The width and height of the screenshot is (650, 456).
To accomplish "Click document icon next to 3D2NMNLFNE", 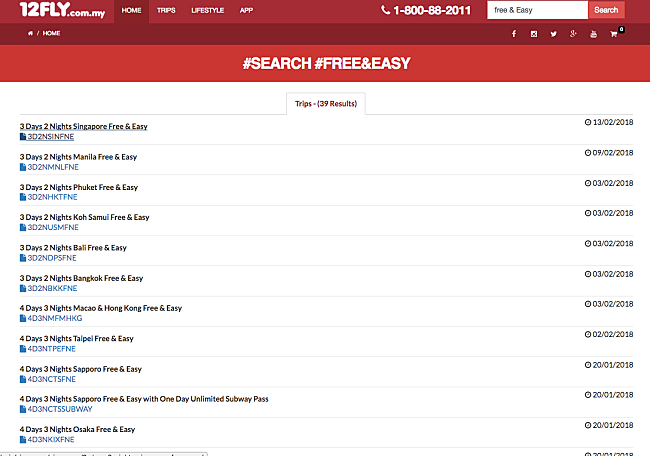I will tap(23, 167).
